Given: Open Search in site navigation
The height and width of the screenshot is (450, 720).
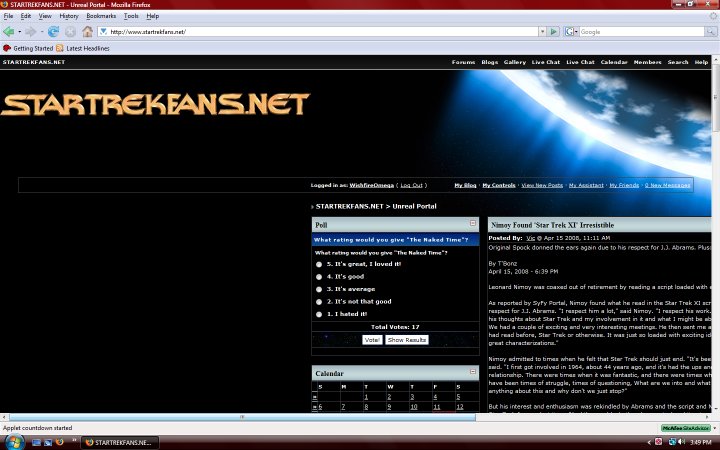Looking at the screenshot, I should [x=678, y=62].
